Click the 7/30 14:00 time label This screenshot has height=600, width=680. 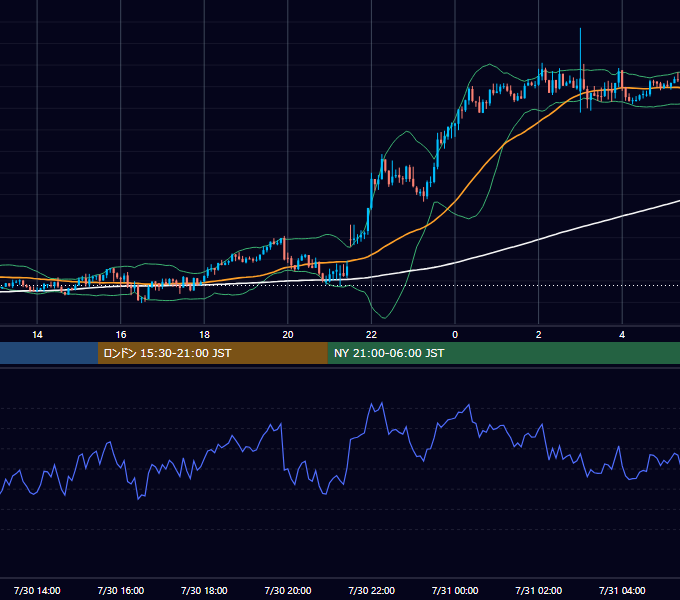point(37,590)
